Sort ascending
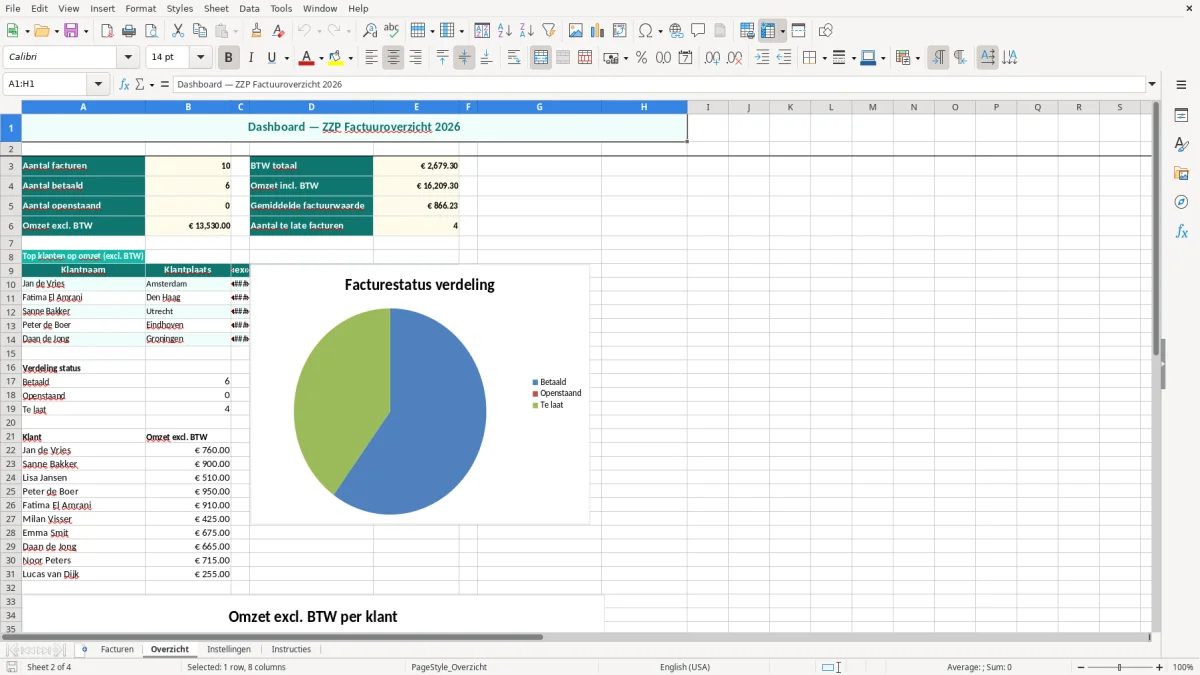 [505, 31]
